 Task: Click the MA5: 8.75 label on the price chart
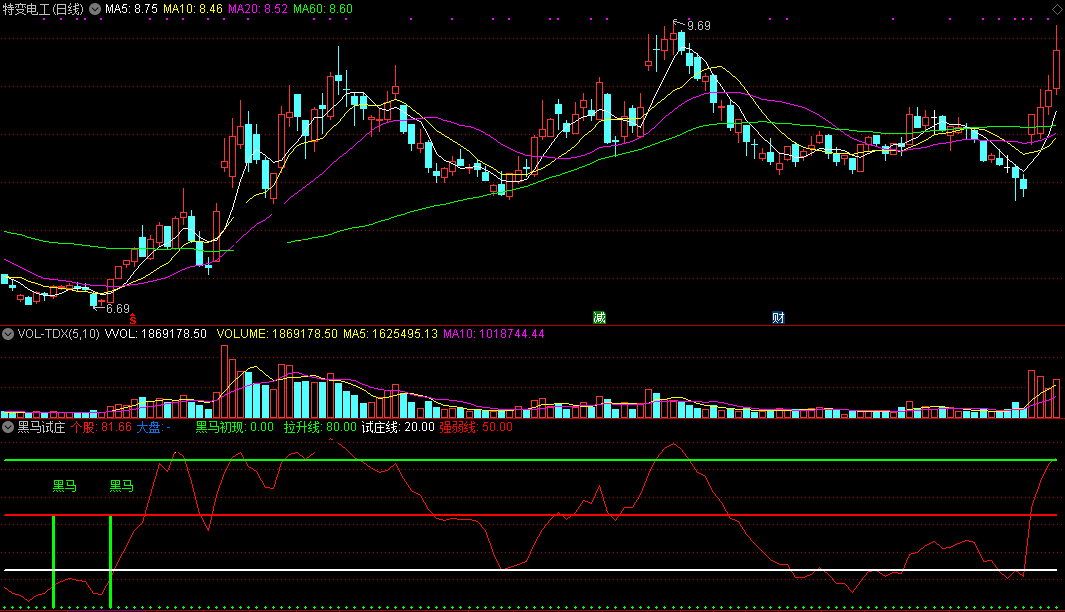tap(131, 10)
